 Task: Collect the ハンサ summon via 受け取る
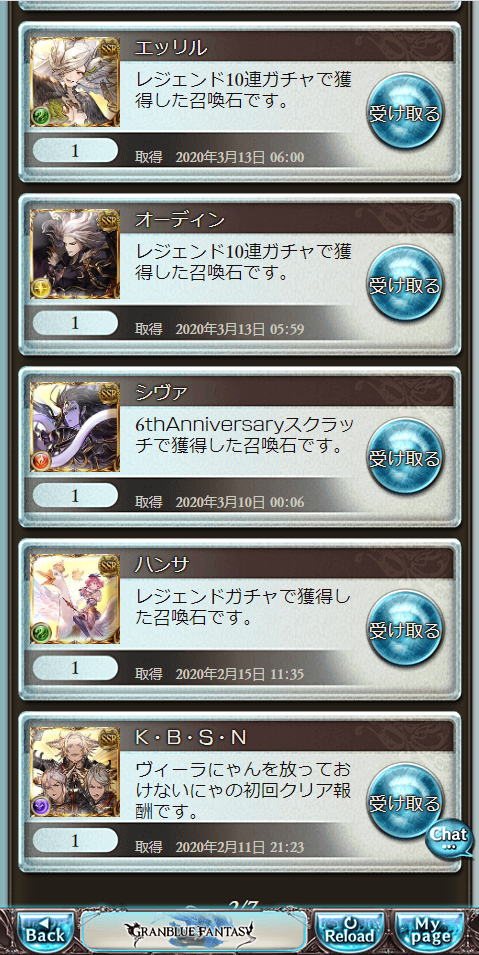pyautogui.click(x=405, y=629)
